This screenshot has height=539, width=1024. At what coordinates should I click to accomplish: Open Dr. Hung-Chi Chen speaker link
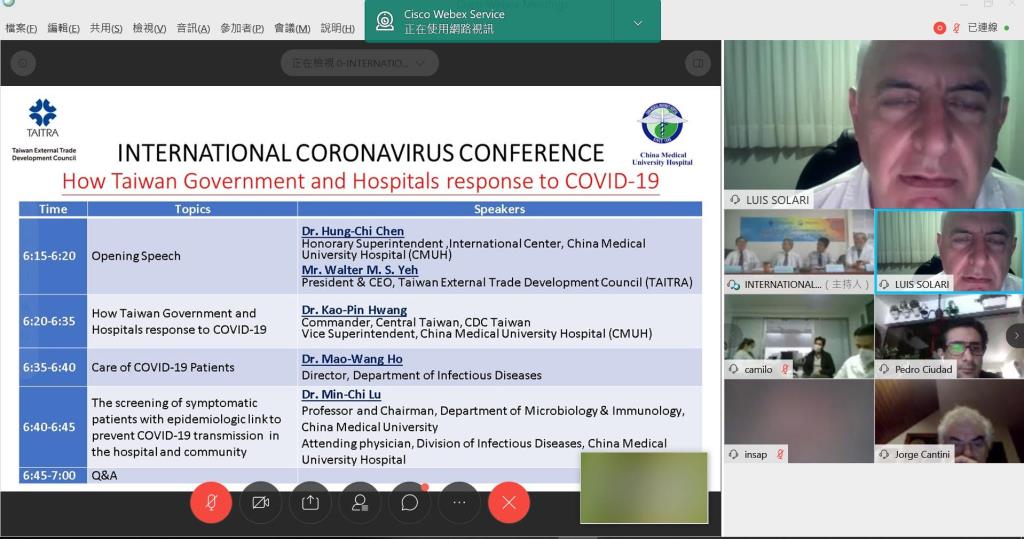point(353,231)
